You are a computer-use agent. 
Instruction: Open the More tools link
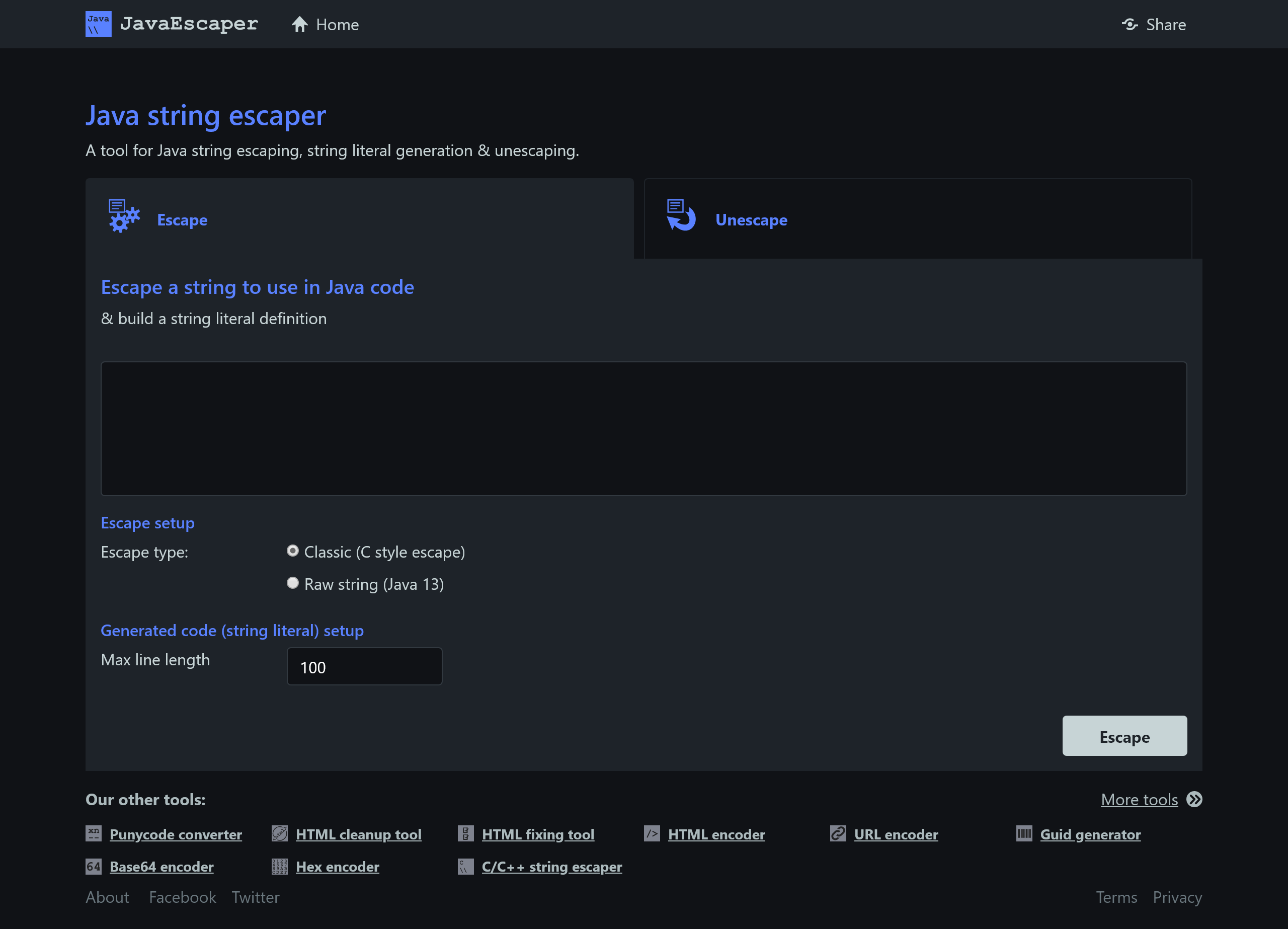[1139, 800]
